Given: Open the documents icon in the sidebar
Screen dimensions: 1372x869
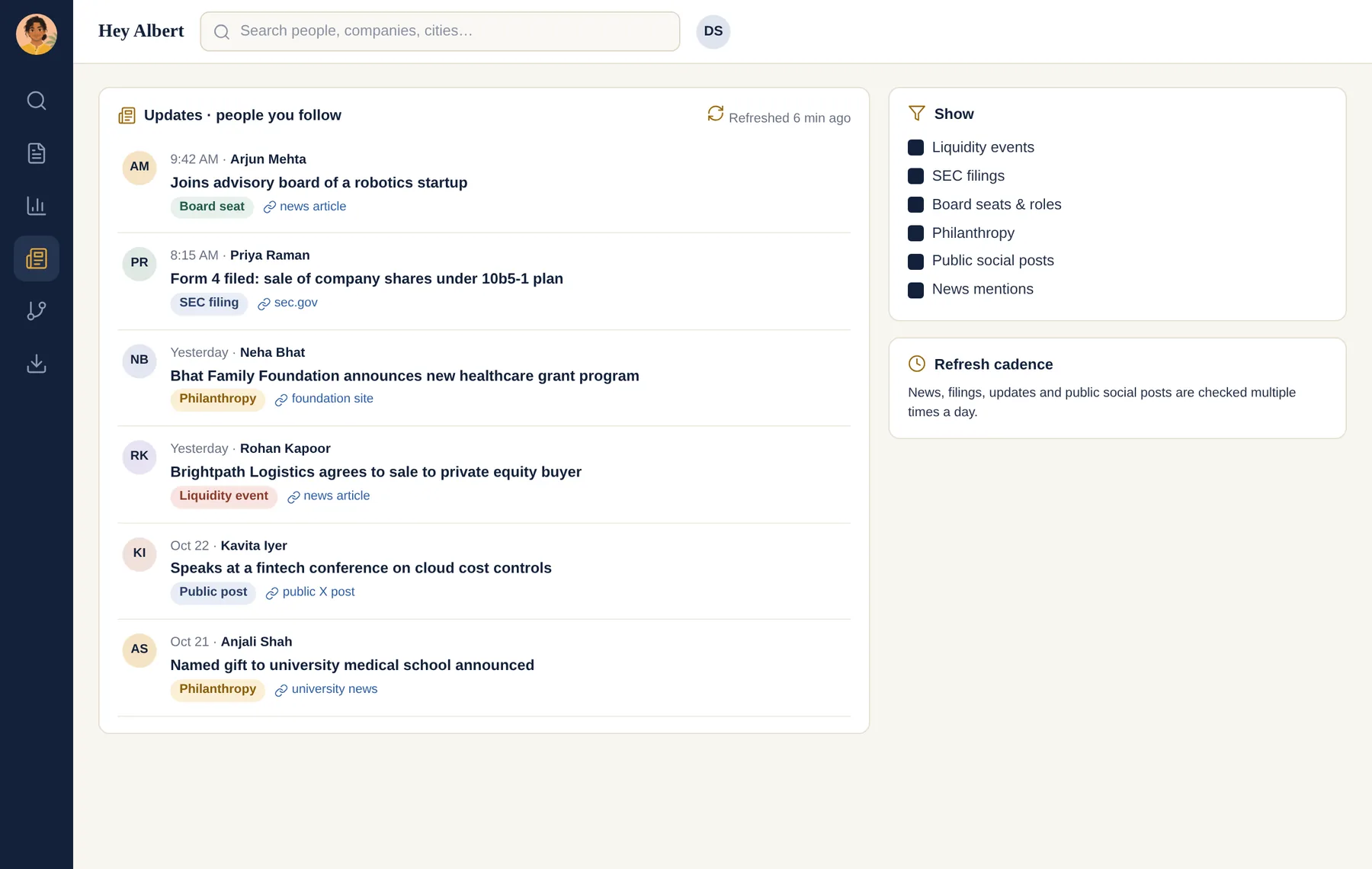Looking at the screenshot, I should pyautogui.click(x=37, y=153).
